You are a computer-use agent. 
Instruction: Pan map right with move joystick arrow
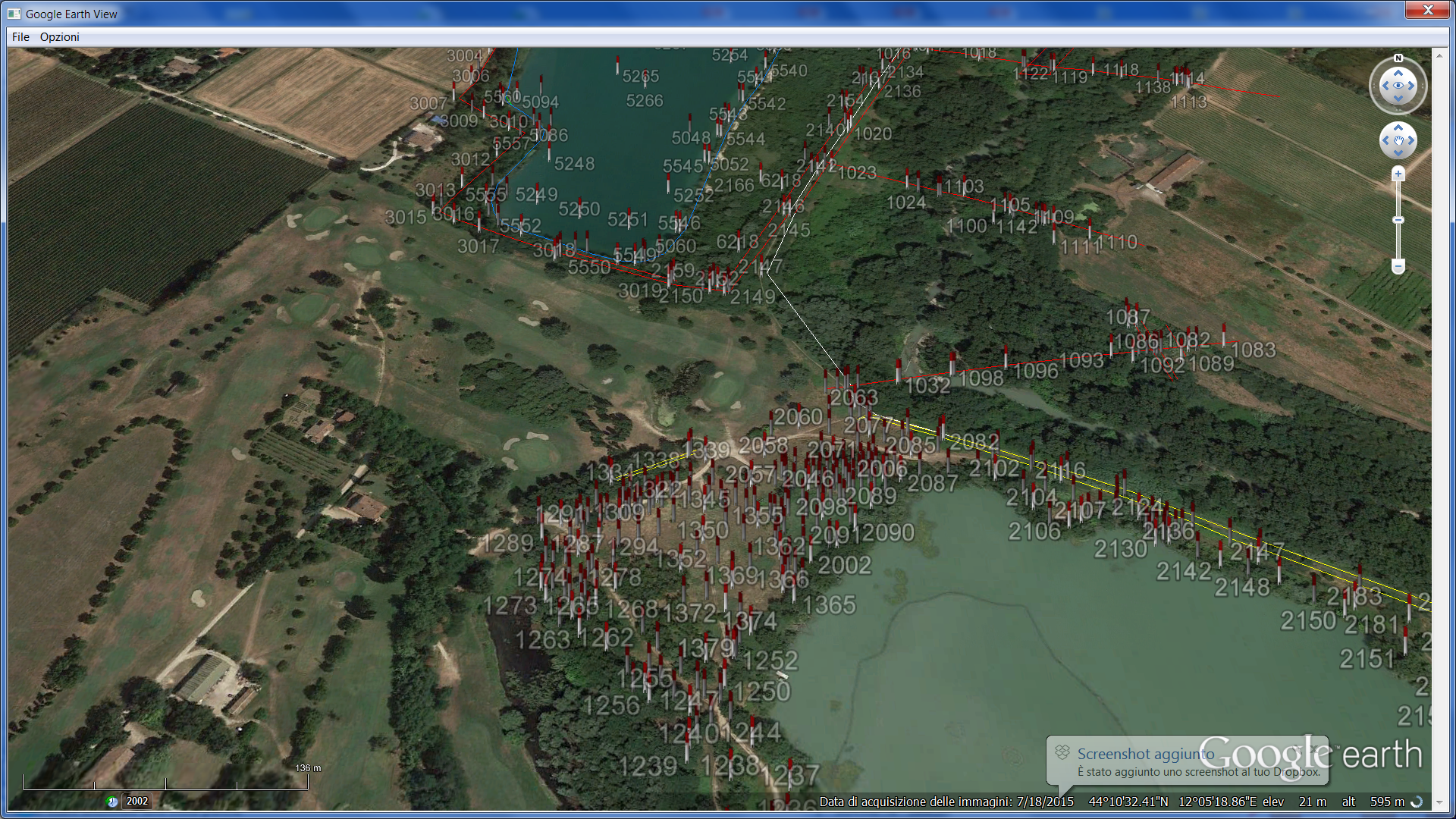(1411, 140)
